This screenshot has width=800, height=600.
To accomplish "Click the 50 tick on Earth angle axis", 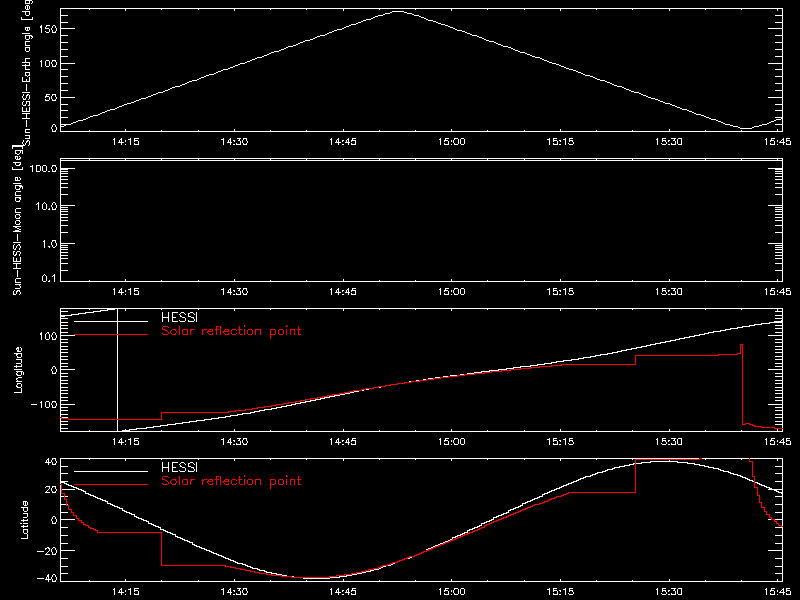I will point(51,98).
